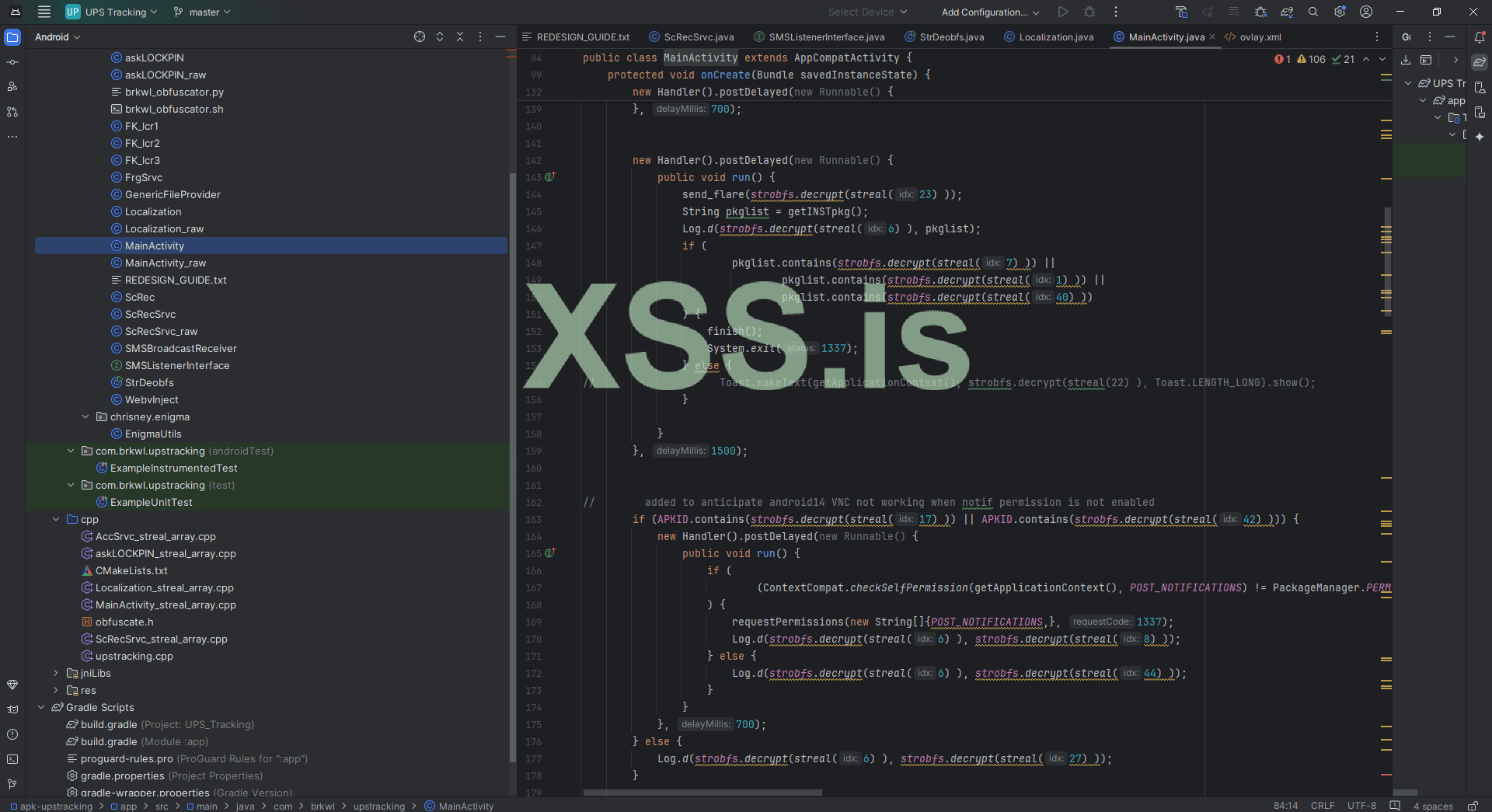Switch to ovlay.xml tab
This screenshot has width=1492, height=812.
pyautogui.click(x=1253, y=37)
